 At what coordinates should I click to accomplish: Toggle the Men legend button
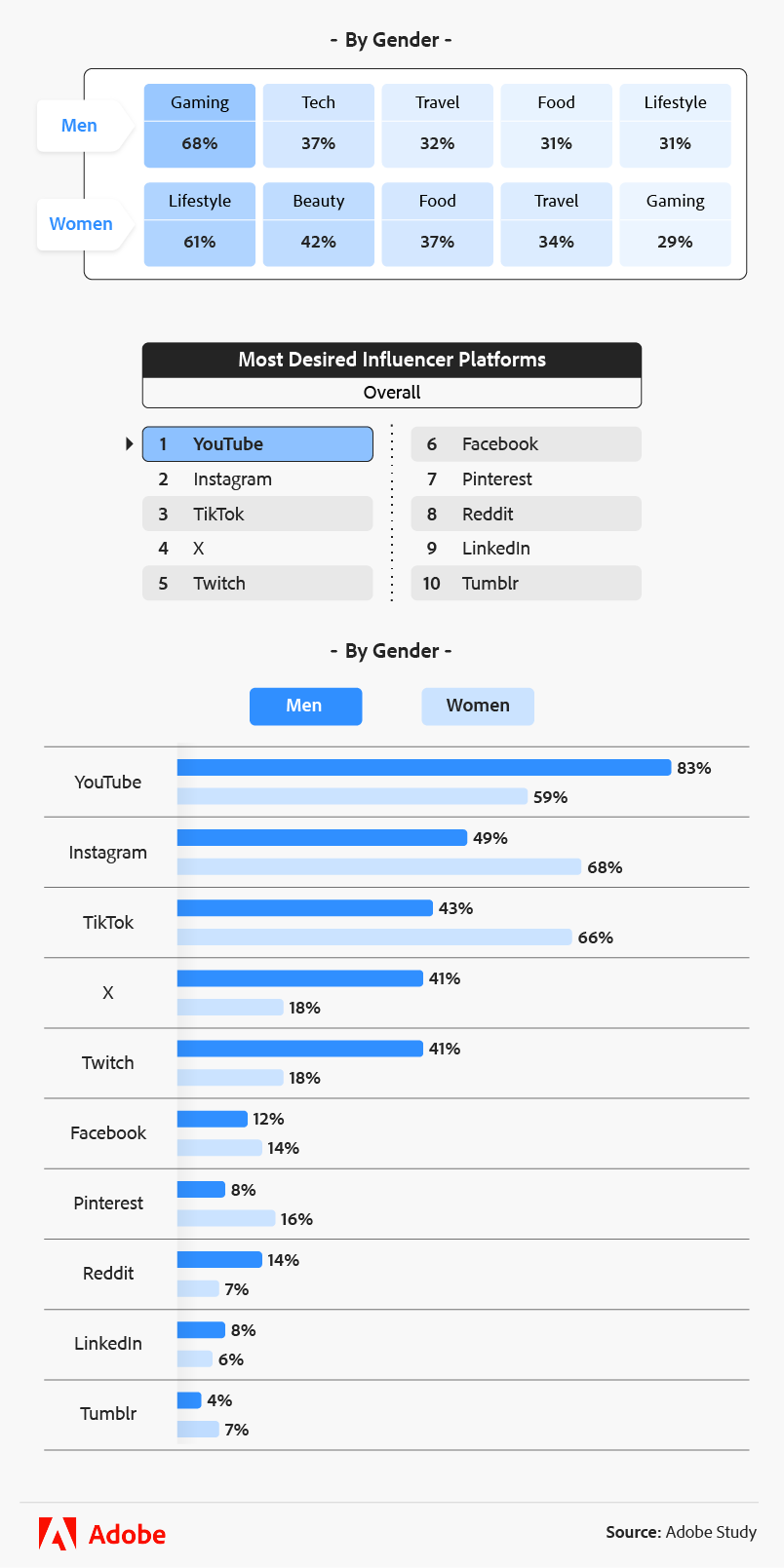[x=305, y=707]
